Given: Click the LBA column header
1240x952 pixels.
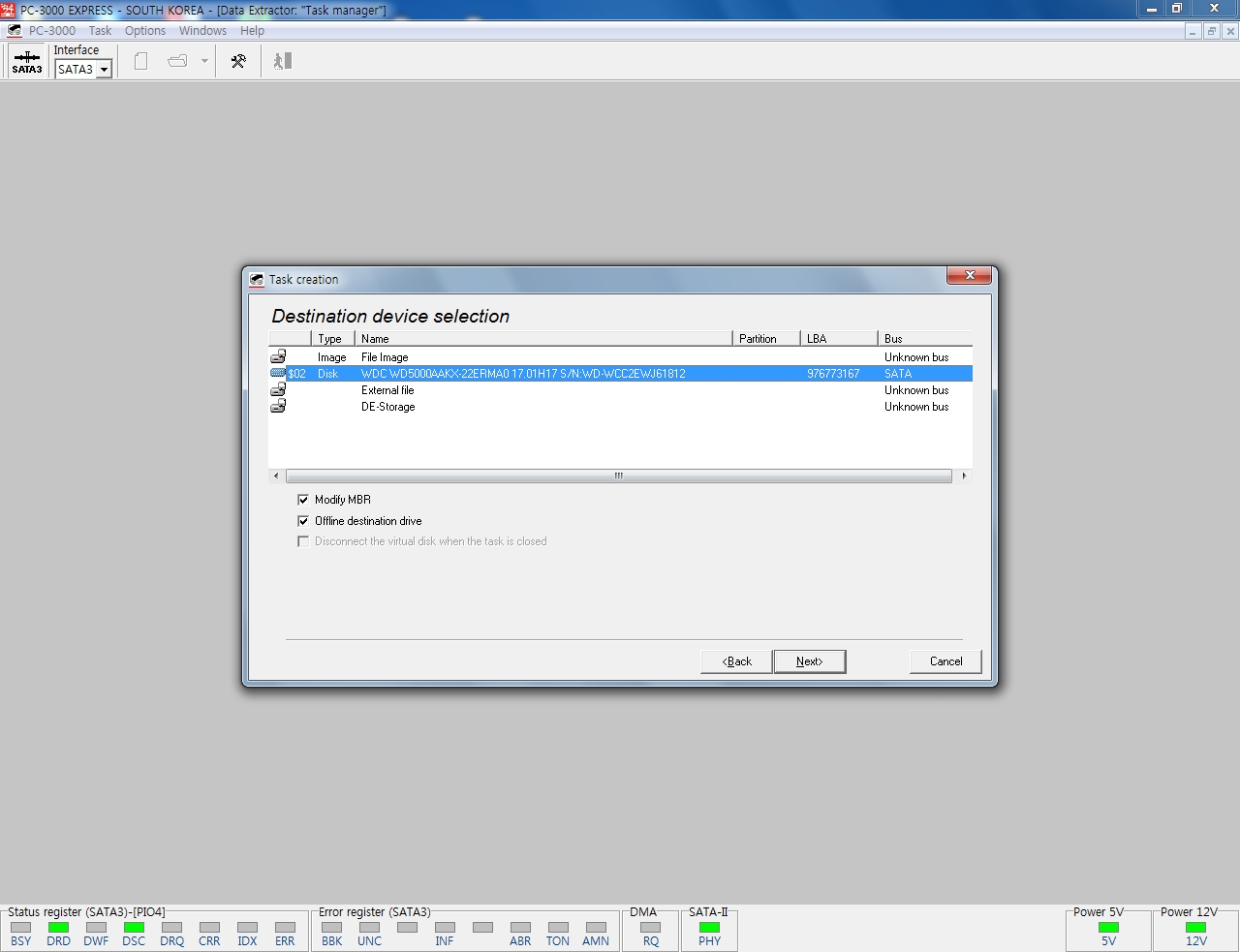Looking at the screenshot, I should click(839, 339).
